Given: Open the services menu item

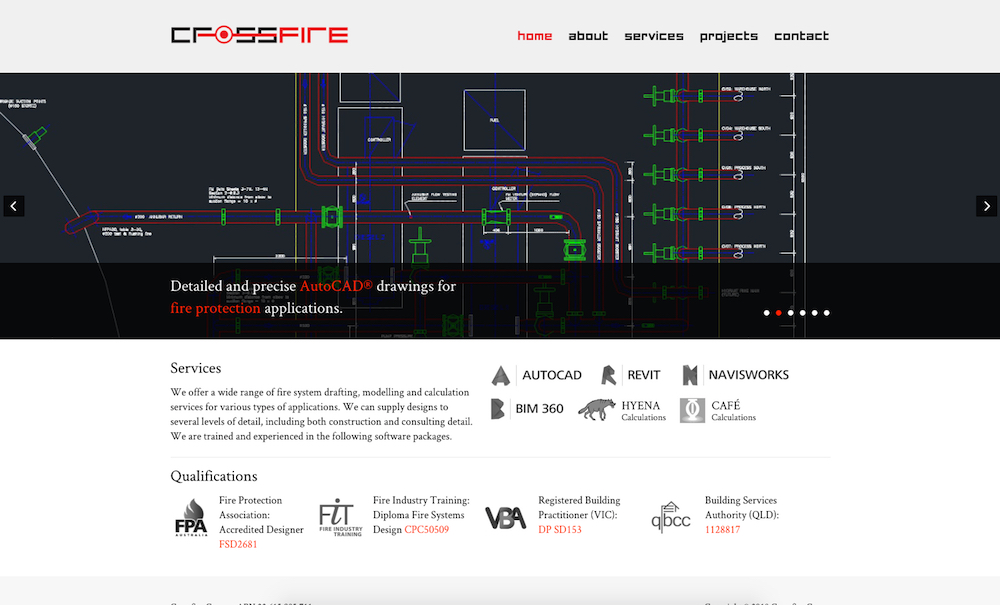Looking at the screenshot, I should coord(654,36).
